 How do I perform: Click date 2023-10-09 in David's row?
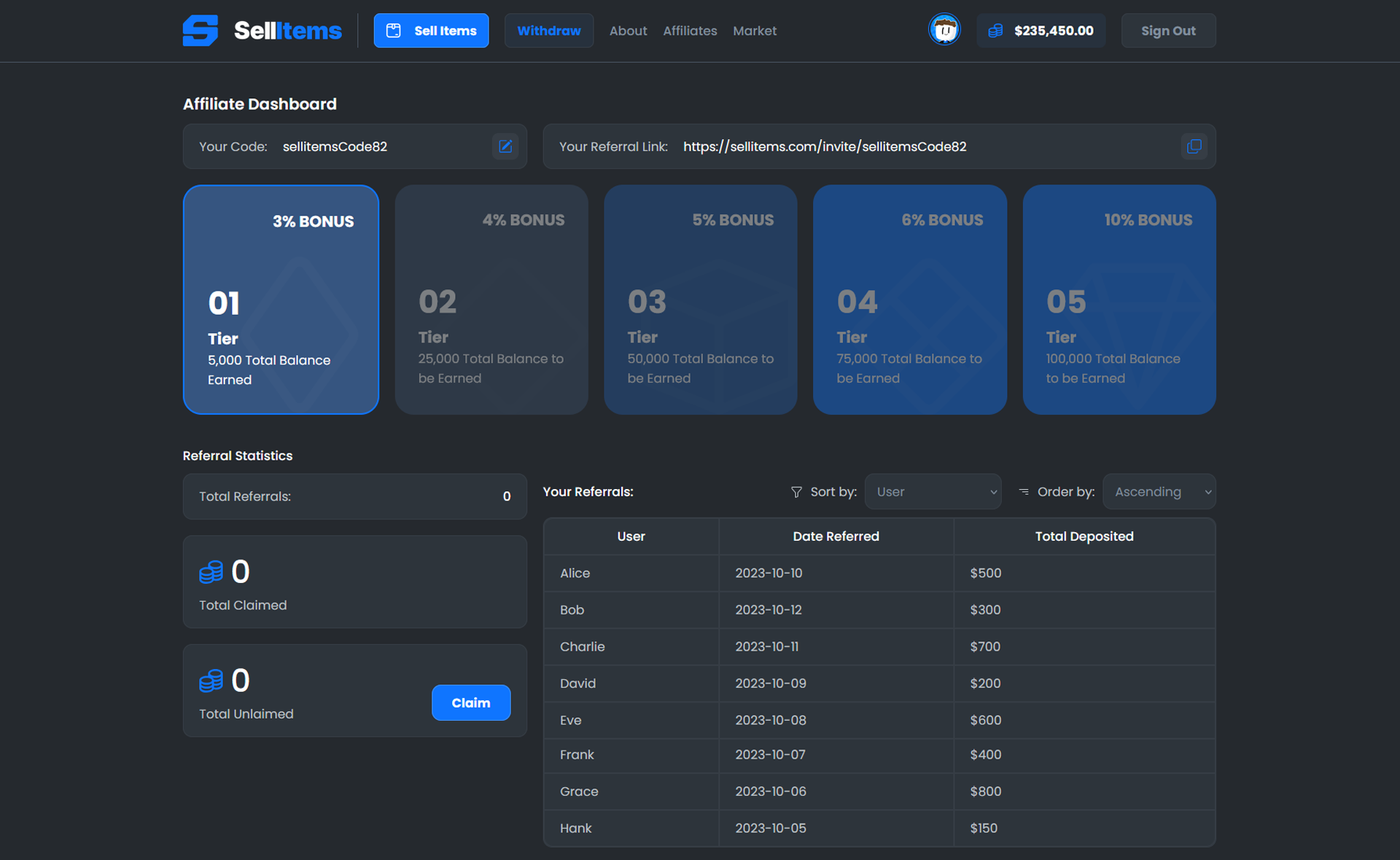(x=771, y=684)
